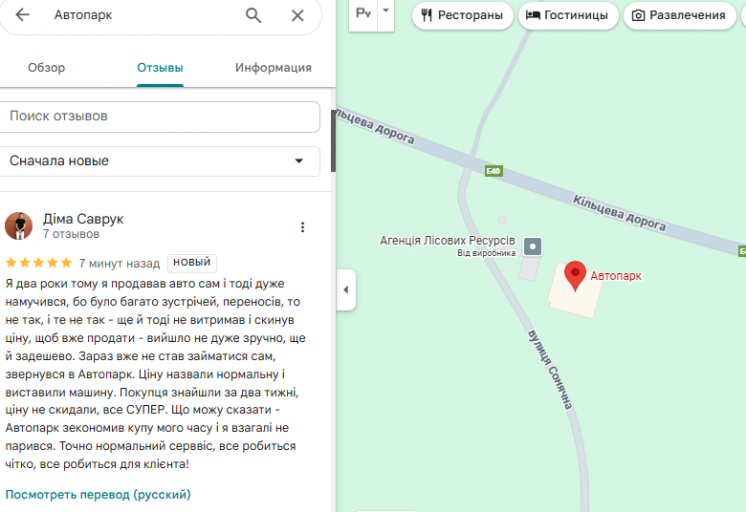Collapse the side panel with arrow
This screenshot has width=746, height=512.
346,290
